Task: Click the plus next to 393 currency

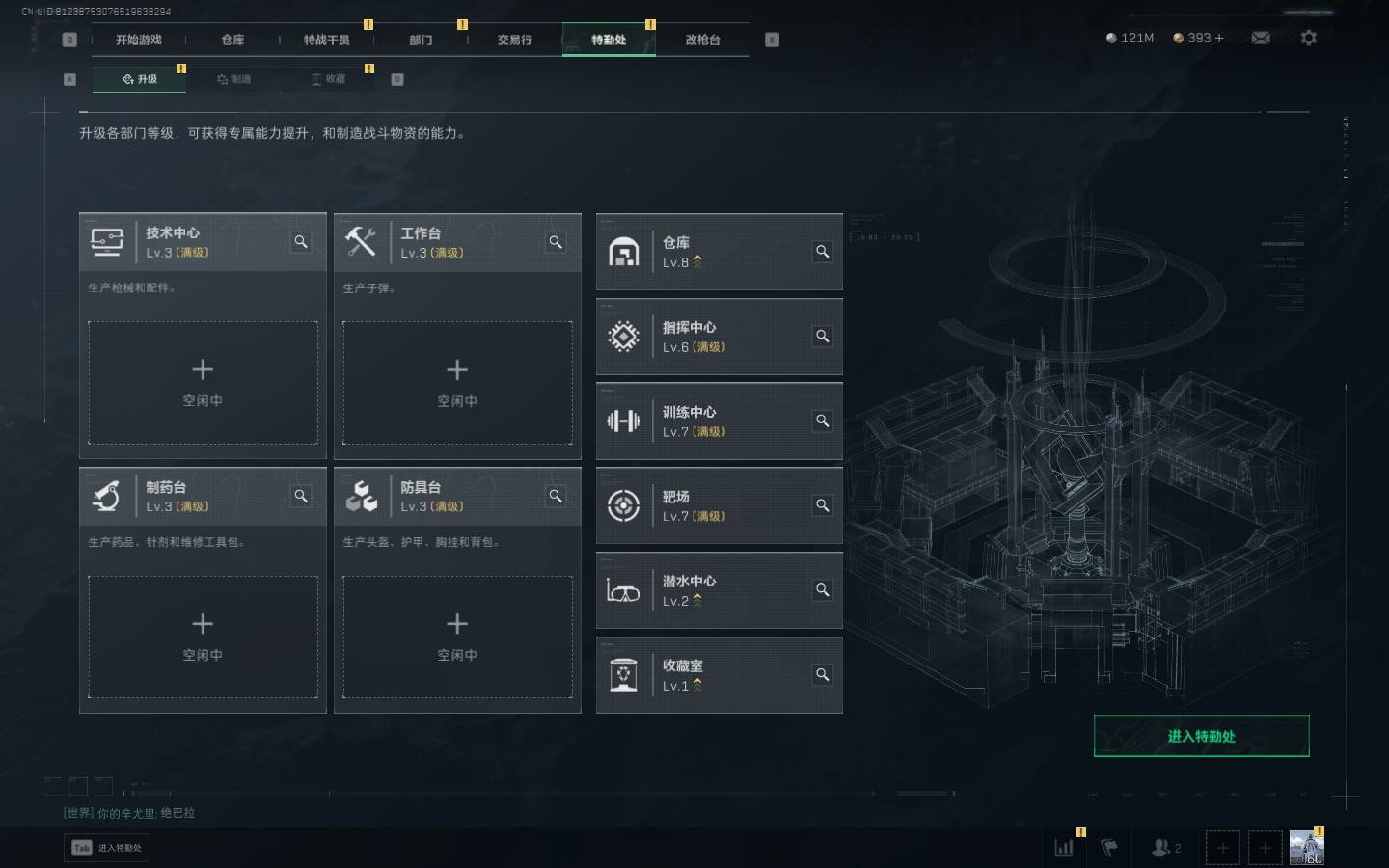Action: pyautogui.click(x=1219, y=38)
